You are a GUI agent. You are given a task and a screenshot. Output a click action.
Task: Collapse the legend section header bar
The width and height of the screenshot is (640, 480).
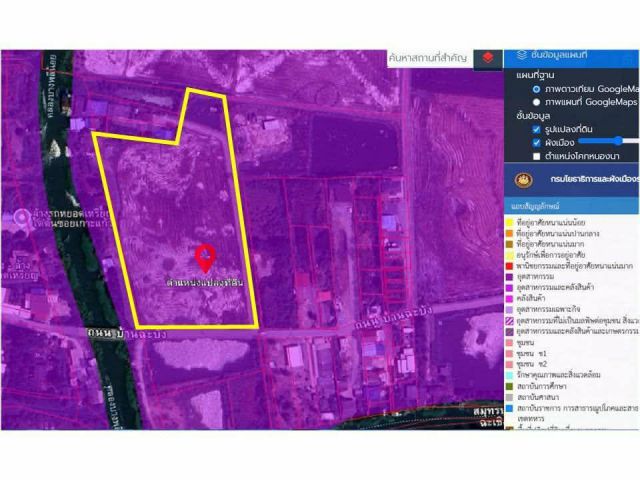tap(571, 207)
